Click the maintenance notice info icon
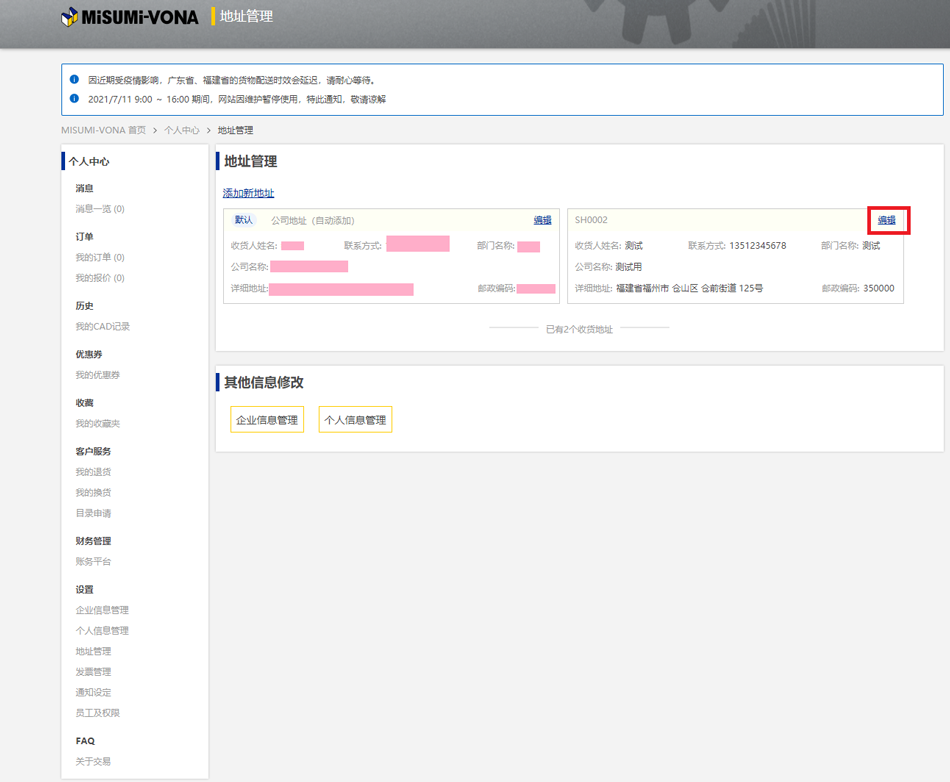The width and height of the screenshot is (950, 782). (74, 99)
